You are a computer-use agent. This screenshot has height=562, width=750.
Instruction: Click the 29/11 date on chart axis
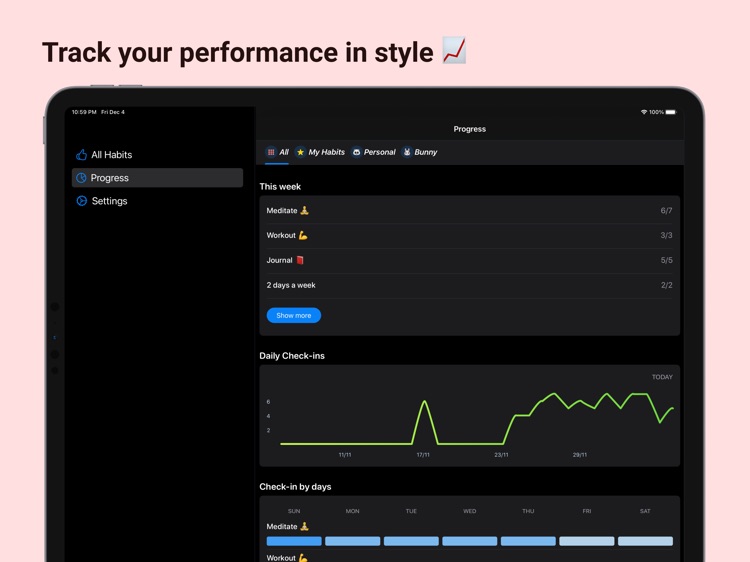580,455
